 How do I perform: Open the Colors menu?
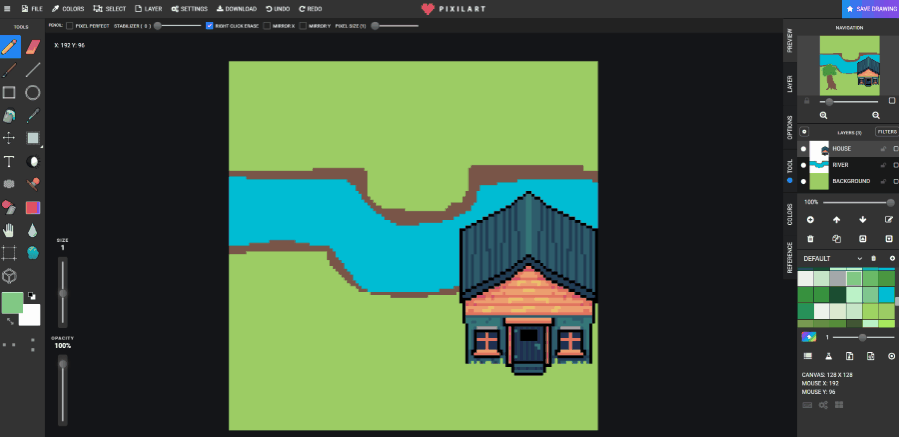coord(68,9)
